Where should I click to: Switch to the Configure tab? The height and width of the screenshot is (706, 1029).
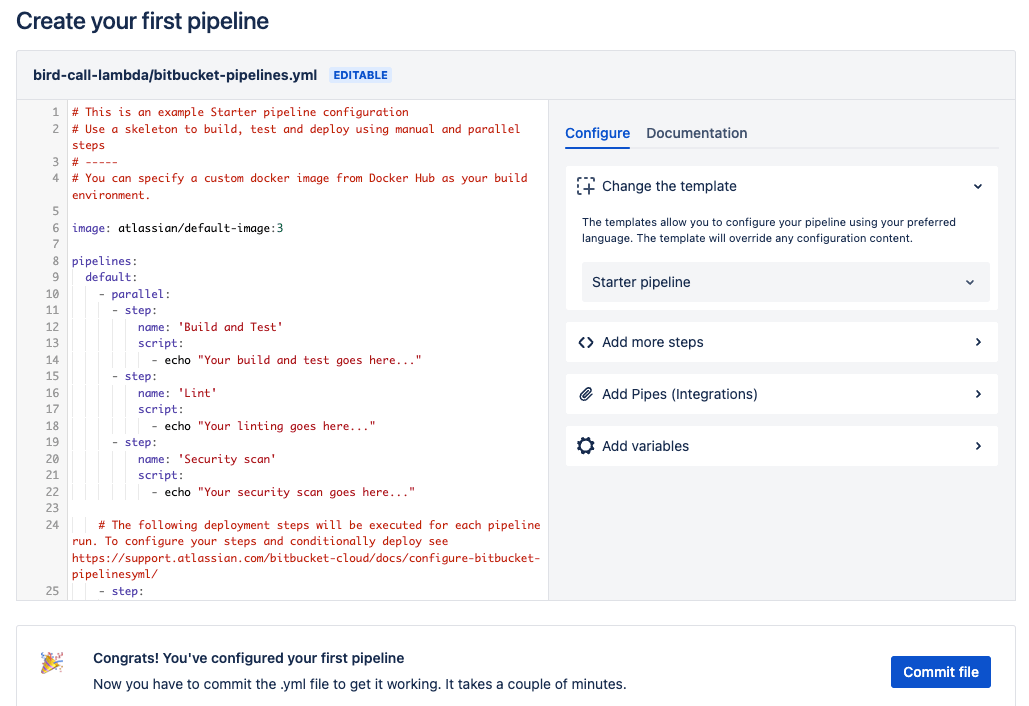597,133
